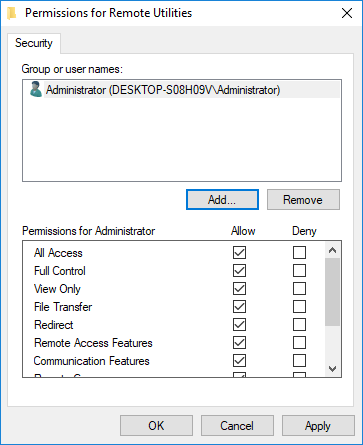Viewport: 363px width, 445px height.
Task: Check Deny for Remote Access Features
Action: tap(299, 343)
